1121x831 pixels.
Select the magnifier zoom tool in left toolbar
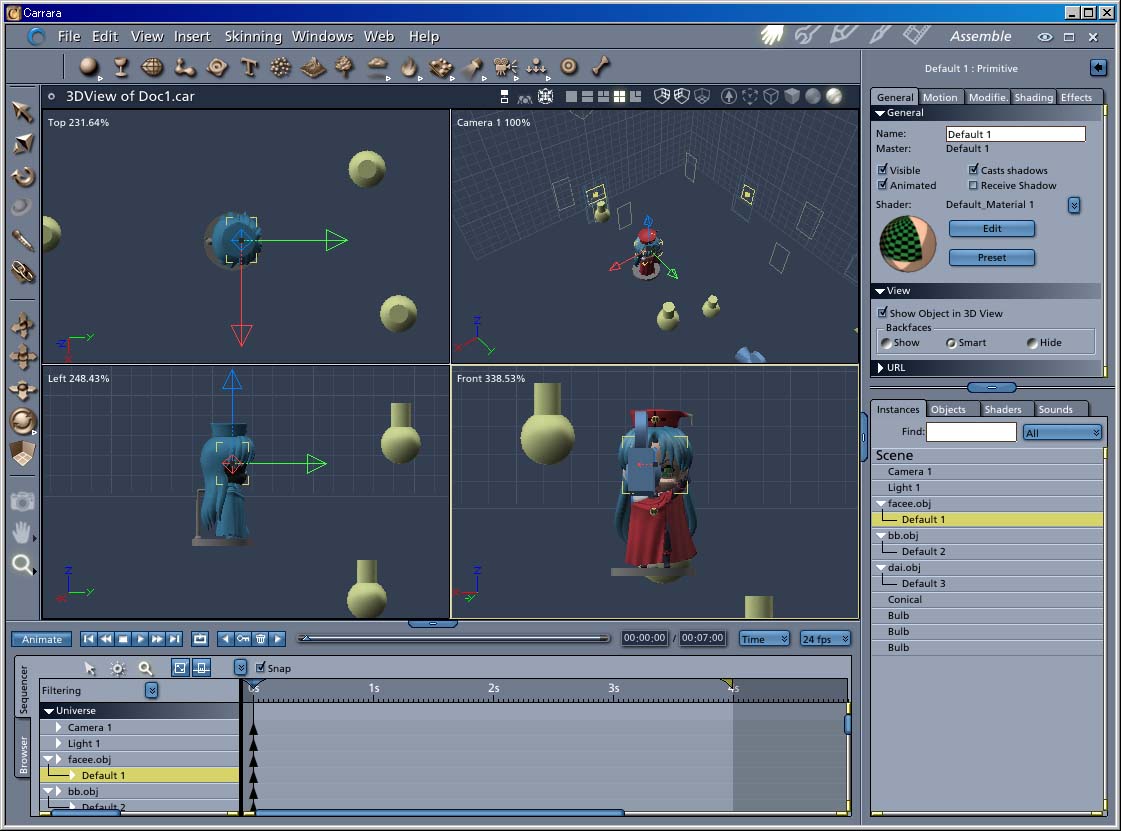[x=22, y=565]
